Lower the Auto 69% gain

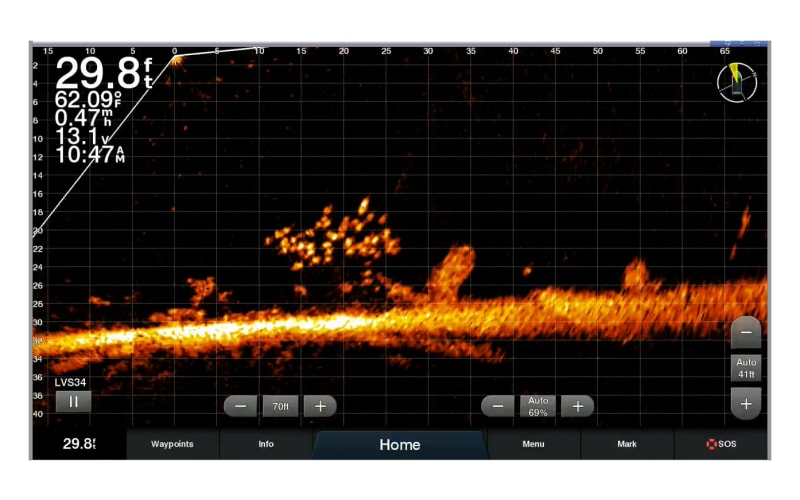coord(497,406)
